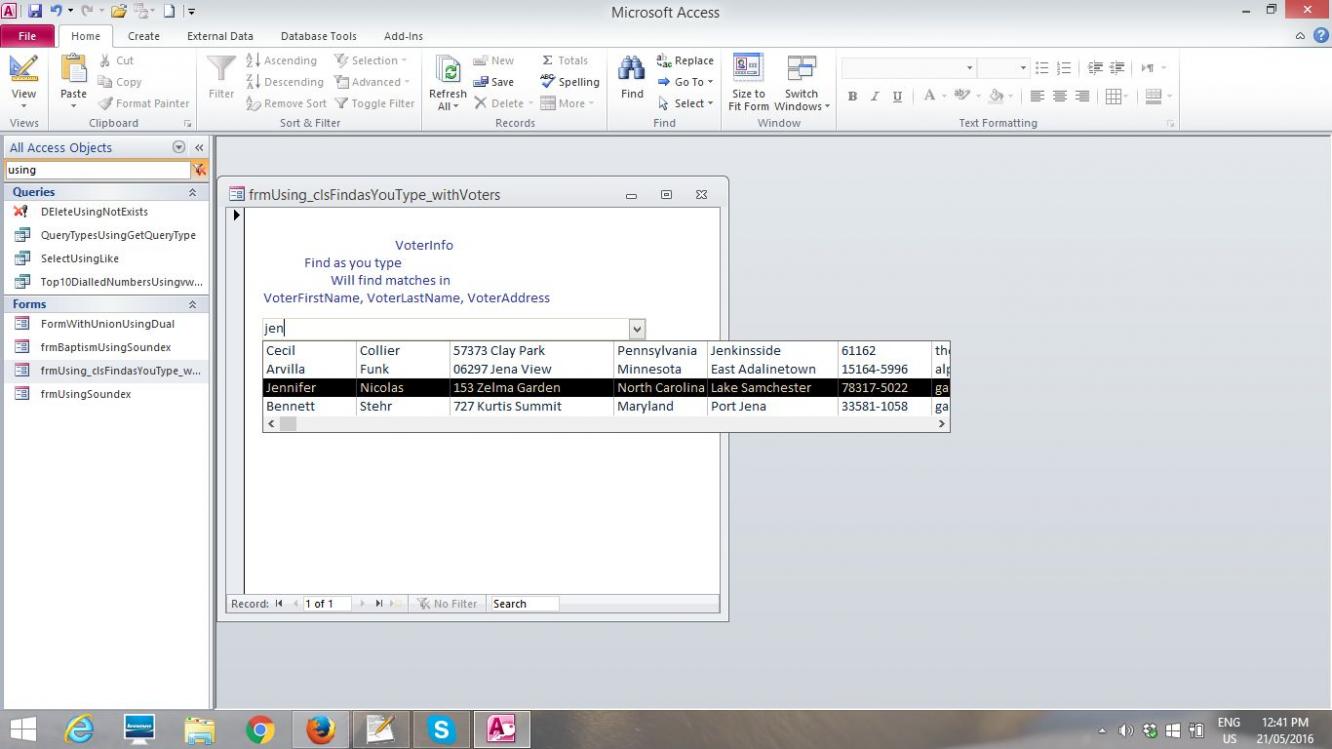Open Switch Windows menu
The image size is (1332, 749).
[x=801, y=82]
